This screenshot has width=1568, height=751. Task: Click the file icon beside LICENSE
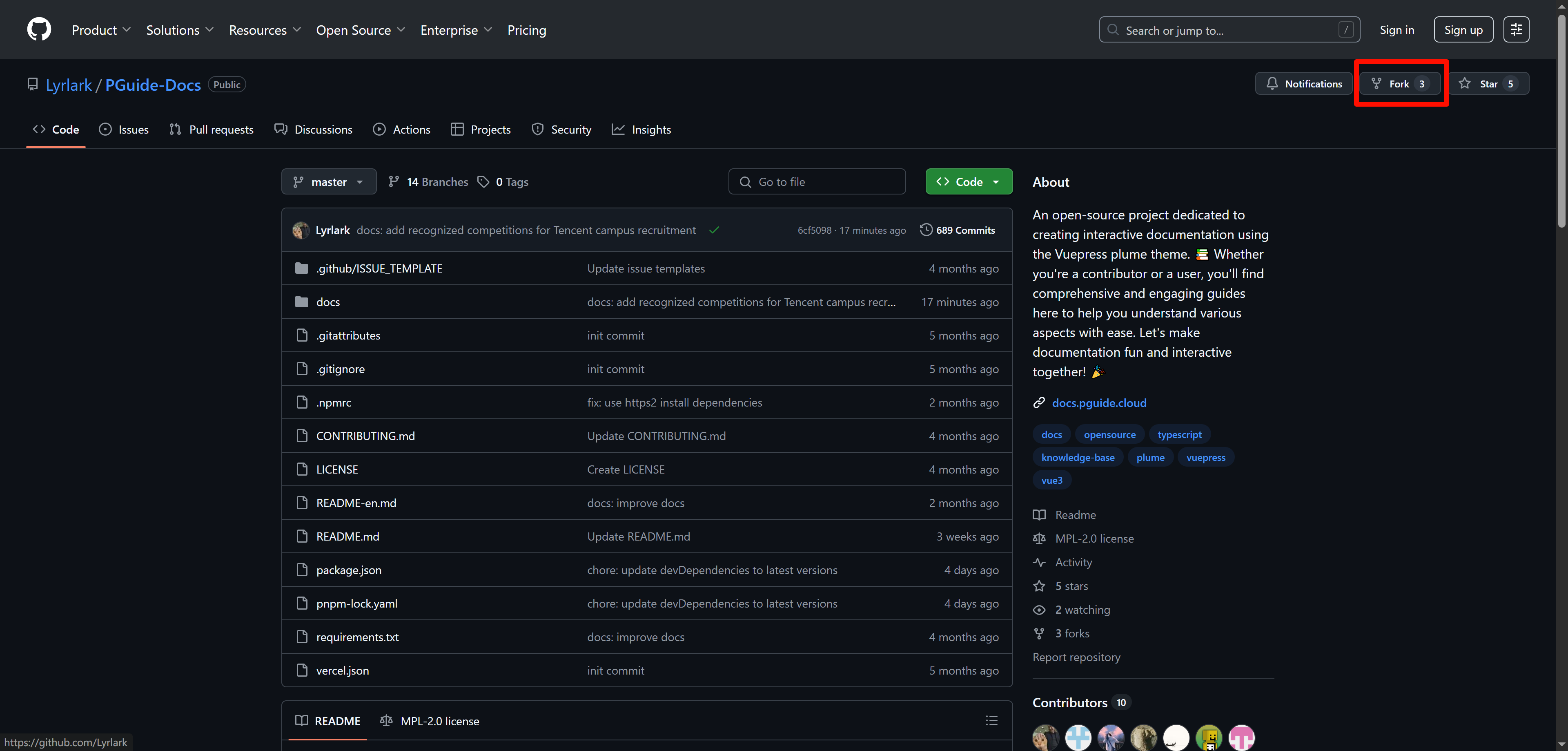point(302,469)
